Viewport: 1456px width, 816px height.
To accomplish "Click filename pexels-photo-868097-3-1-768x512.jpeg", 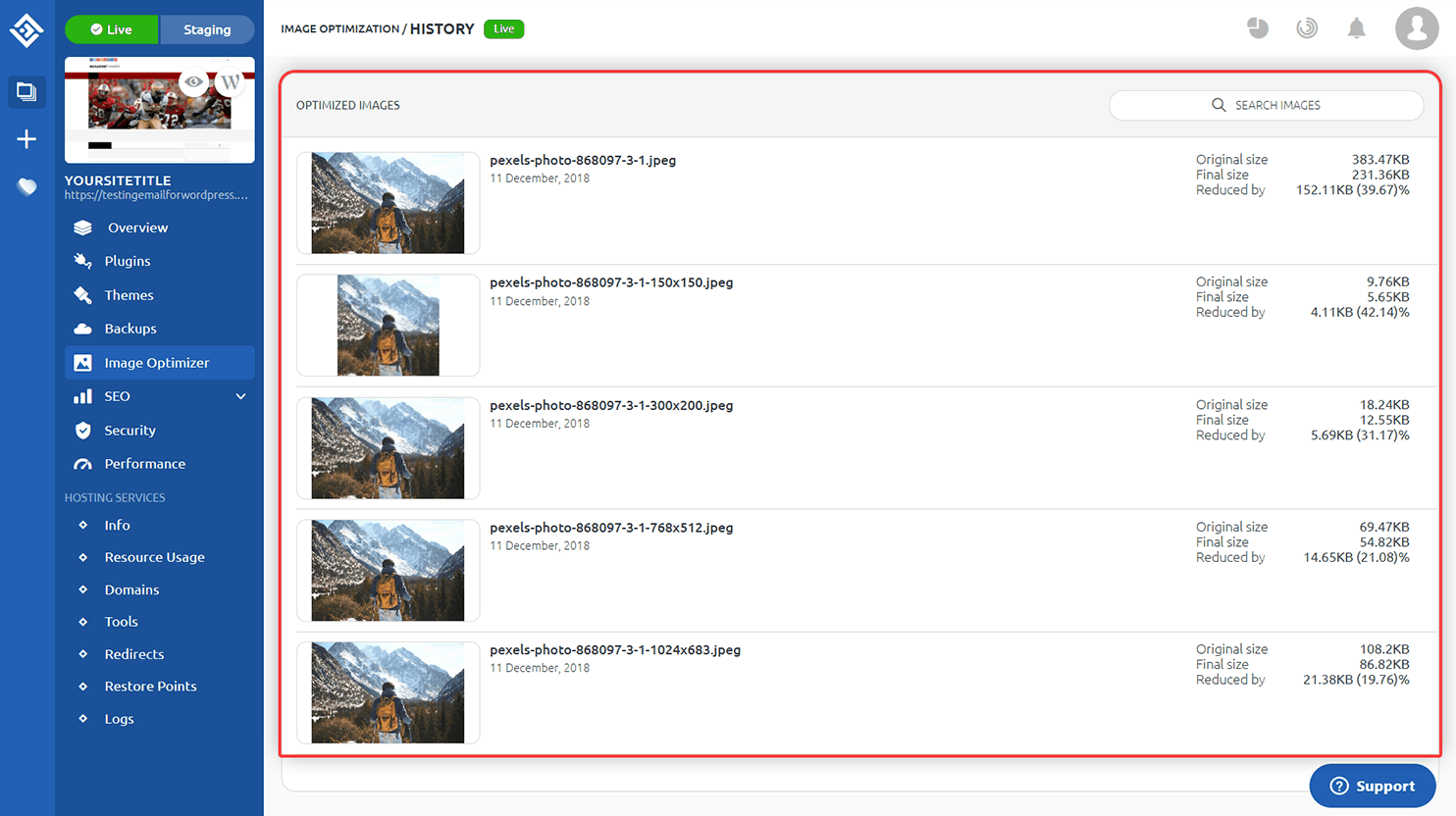I will 611,528.
